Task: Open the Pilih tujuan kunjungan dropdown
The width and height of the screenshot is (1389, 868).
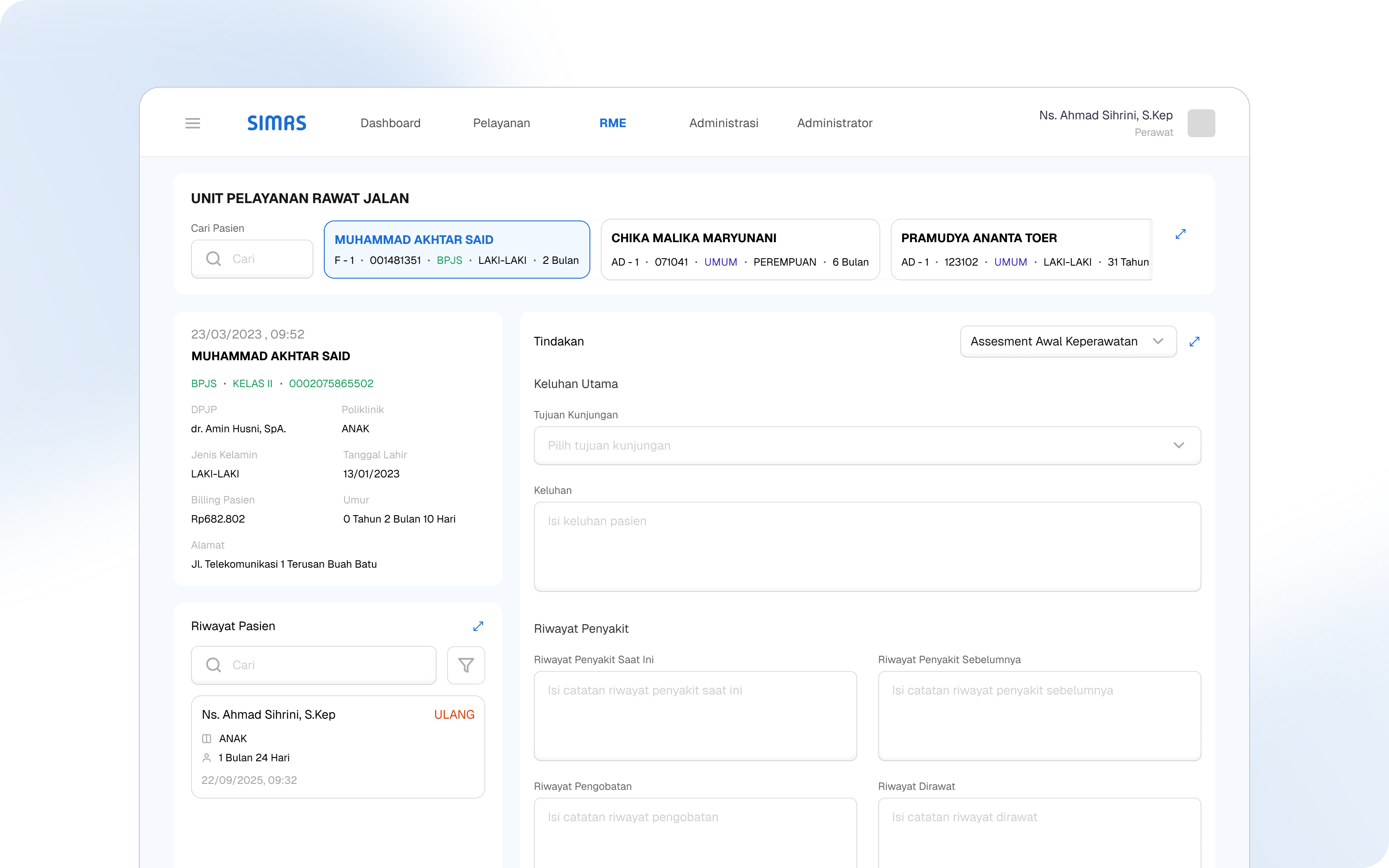Action: coord(867,445)
